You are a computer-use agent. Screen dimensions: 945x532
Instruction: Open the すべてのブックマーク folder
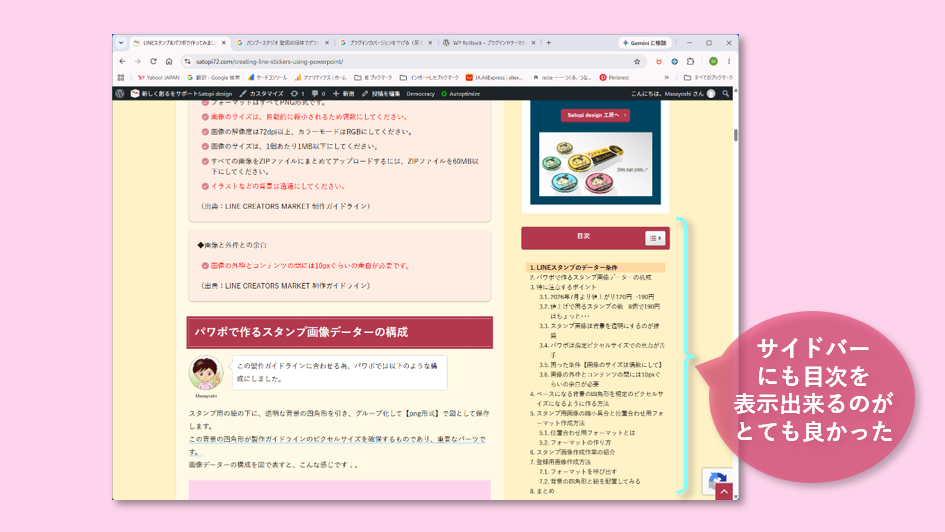click(708, 78)
